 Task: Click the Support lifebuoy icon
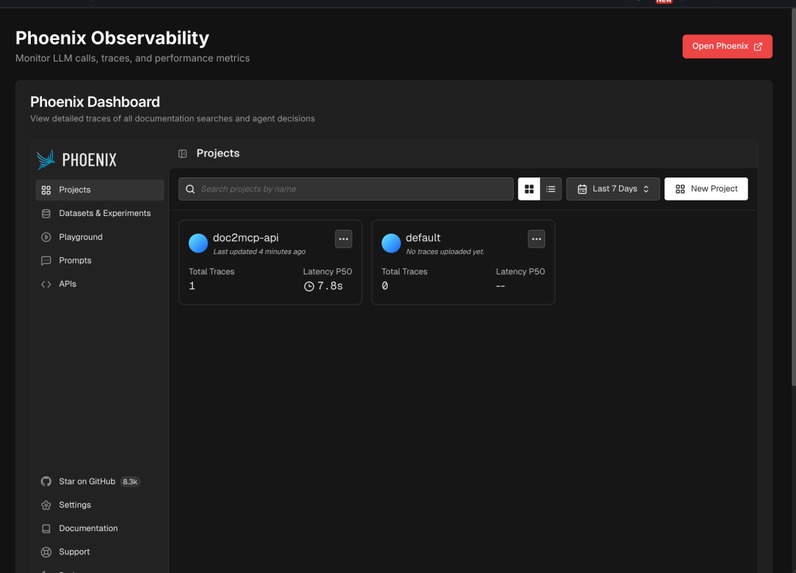46,552
